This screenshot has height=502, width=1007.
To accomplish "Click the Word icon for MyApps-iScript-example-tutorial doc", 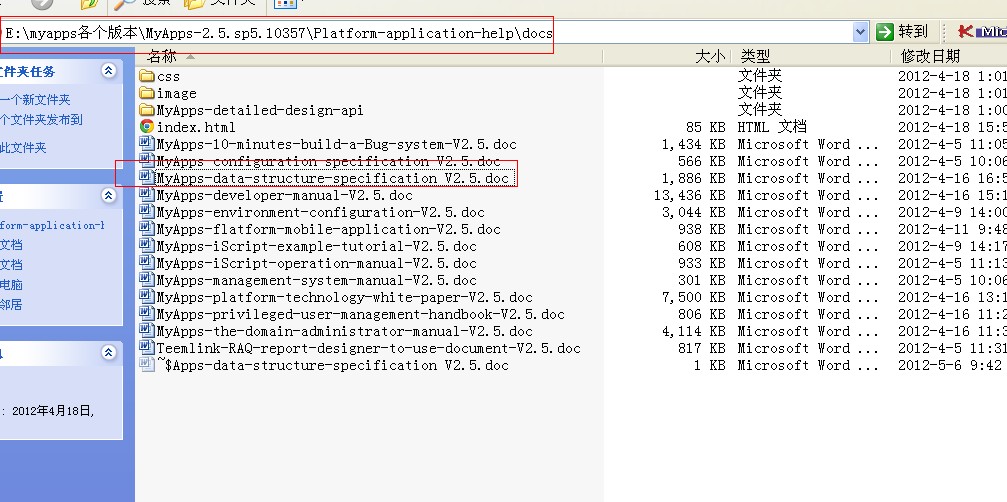I will pos(147,246).
